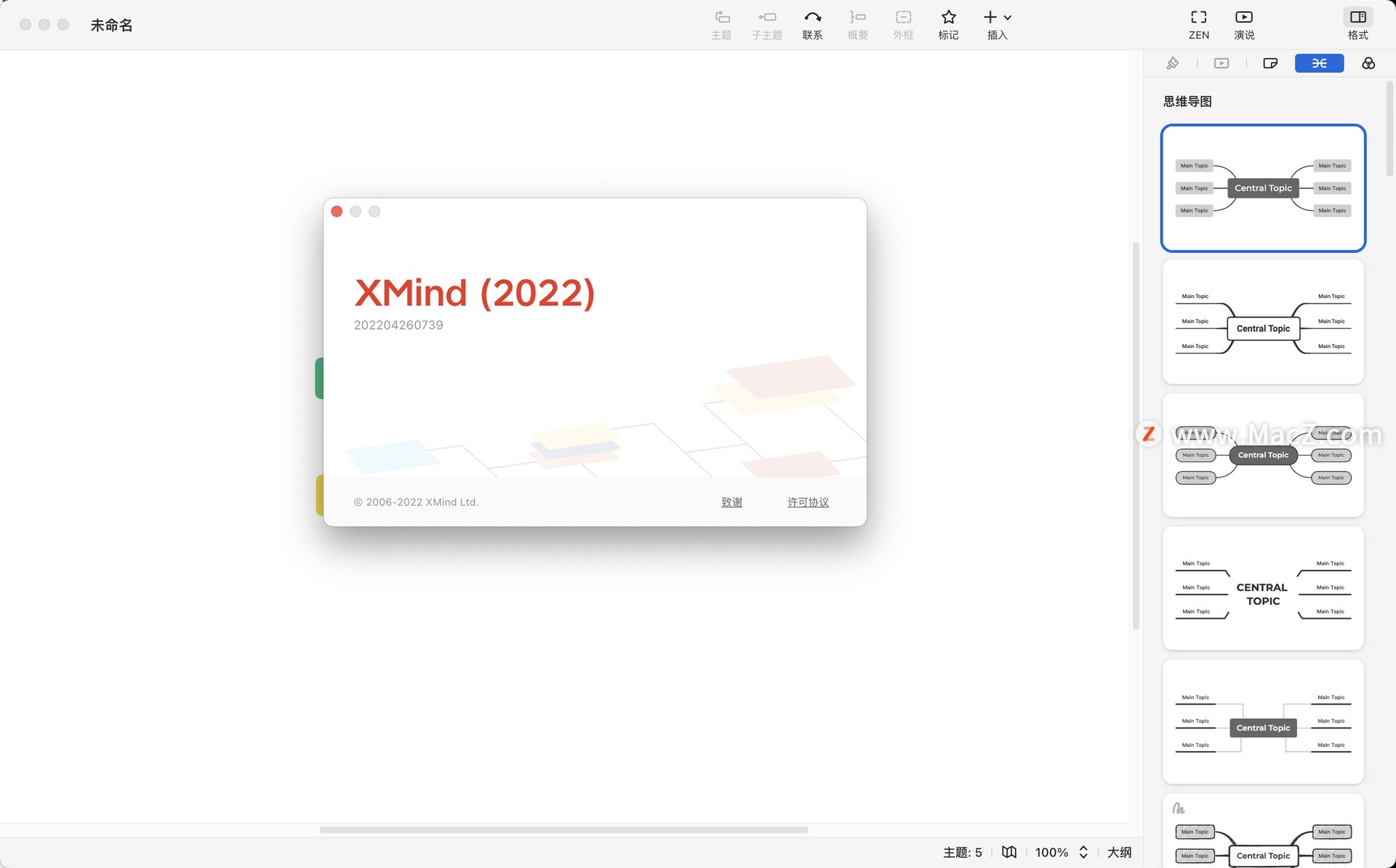Switch to the style paintbrush tab
Viewport: 1396px width, 868px height.
coord(1173,63)
